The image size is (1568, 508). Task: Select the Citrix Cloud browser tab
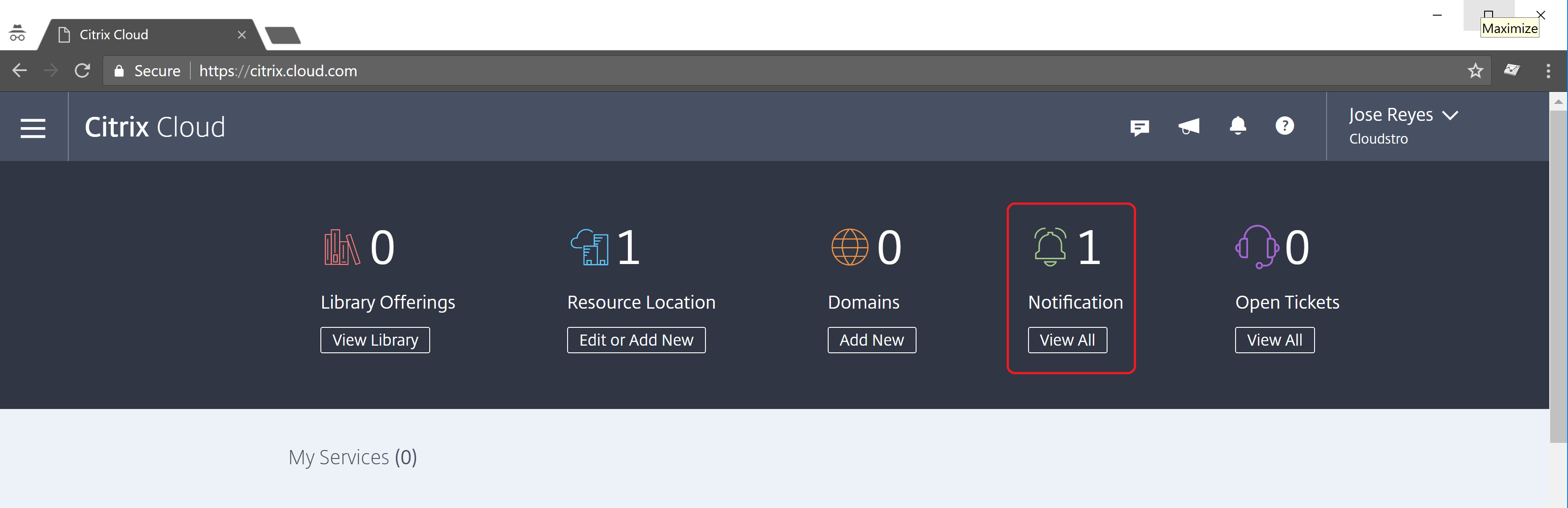tap(146, 35)
